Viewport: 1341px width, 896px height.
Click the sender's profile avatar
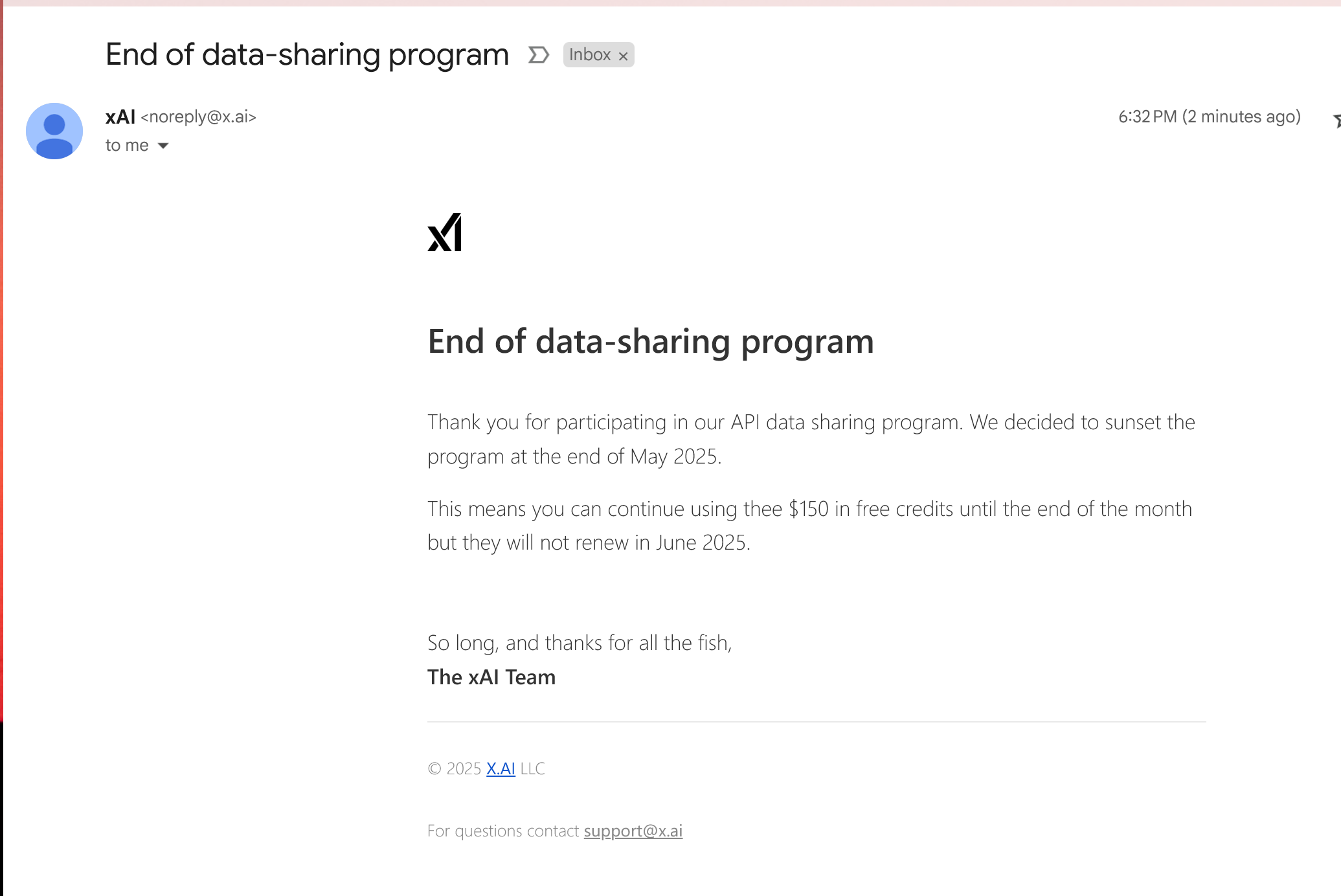point(54,131)
